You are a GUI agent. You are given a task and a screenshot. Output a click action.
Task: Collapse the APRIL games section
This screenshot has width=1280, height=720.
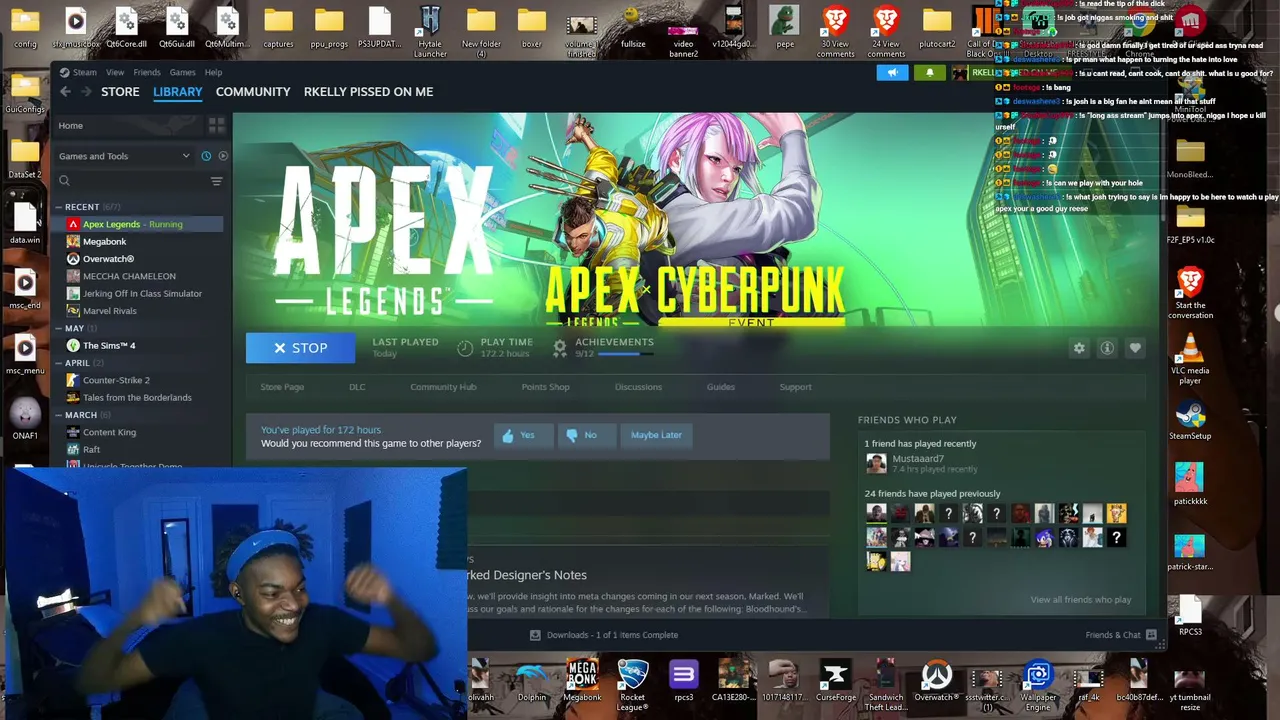point(59,363)
